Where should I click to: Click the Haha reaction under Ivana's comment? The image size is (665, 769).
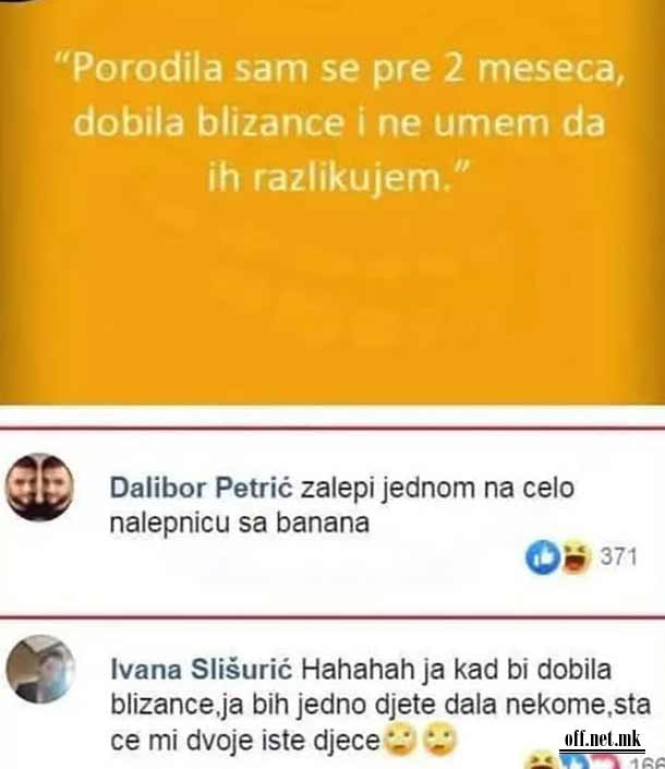coord(542,762)
